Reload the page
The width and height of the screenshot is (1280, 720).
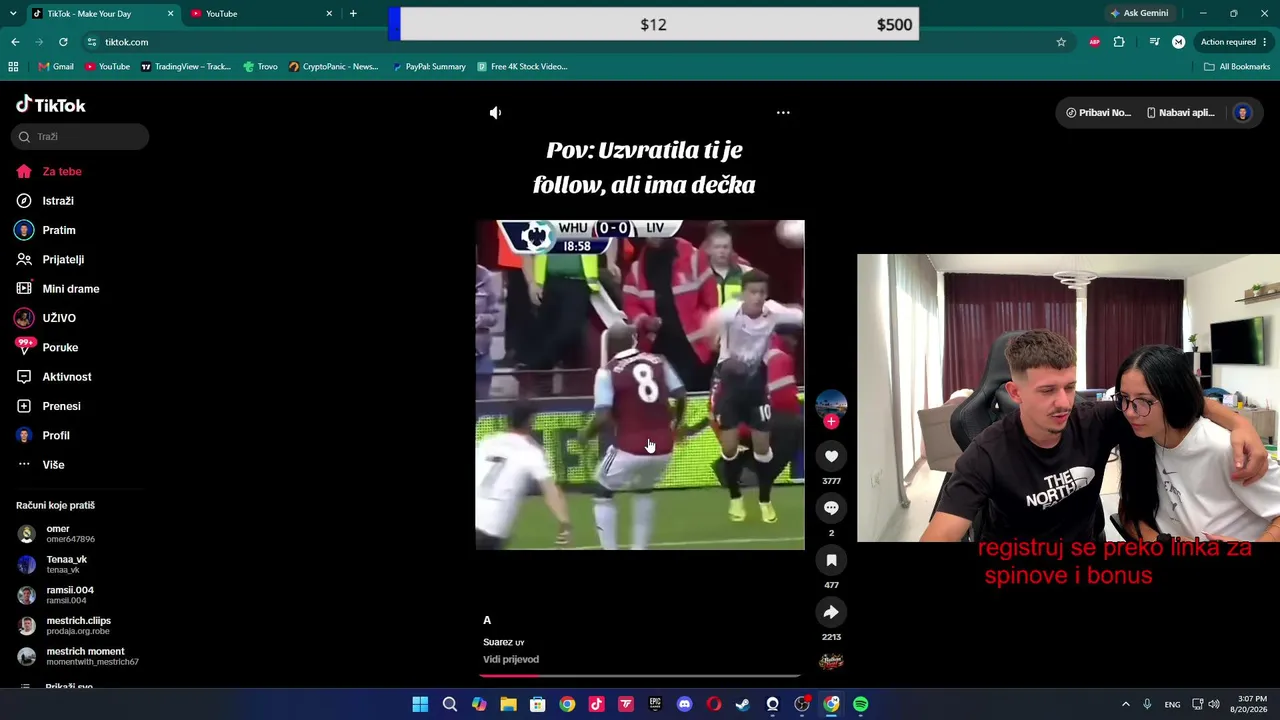pyautogui.click(x=63, y=42)
